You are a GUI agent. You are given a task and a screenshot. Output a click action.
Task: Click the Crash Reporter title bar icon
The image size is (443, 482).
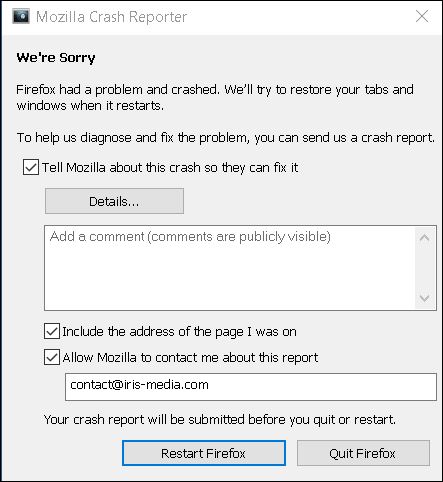click(21, 16)
